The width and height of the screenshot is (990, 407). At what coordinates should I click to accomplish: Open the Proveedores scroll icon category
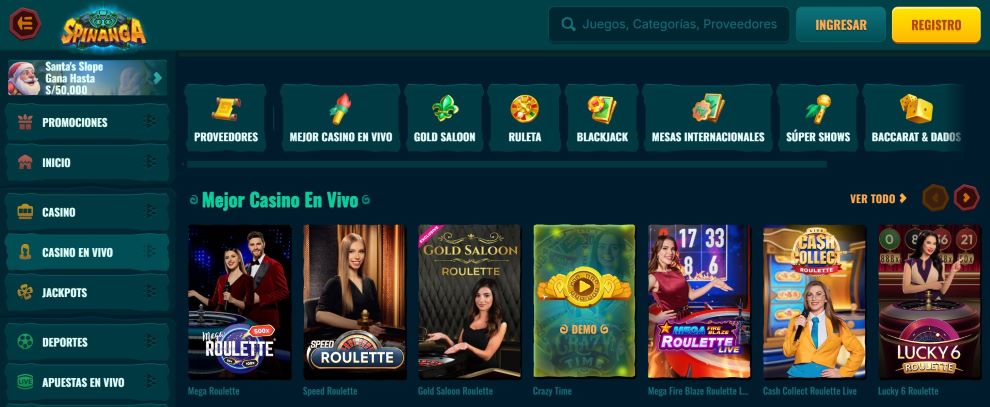225,118
